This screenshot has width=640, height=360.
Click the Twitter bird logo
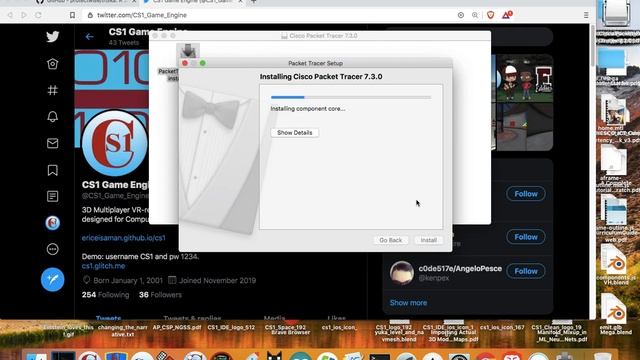pyautogui.click(x=52, y=37)
